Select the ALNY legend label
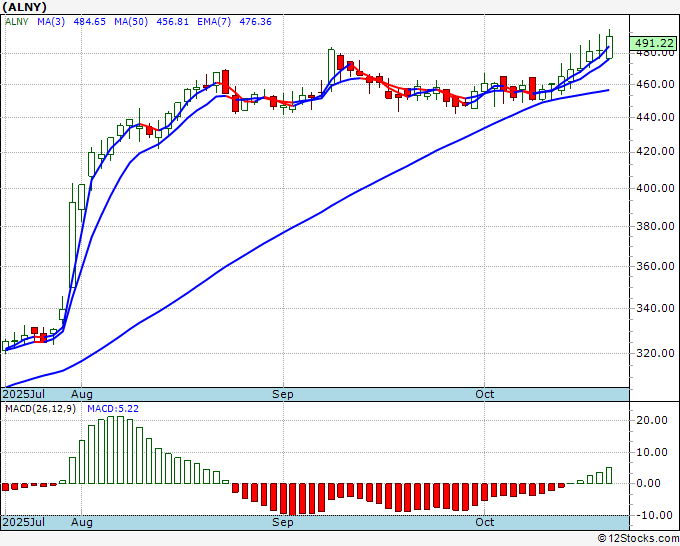The image size is (680, 546). coord(16,22)
